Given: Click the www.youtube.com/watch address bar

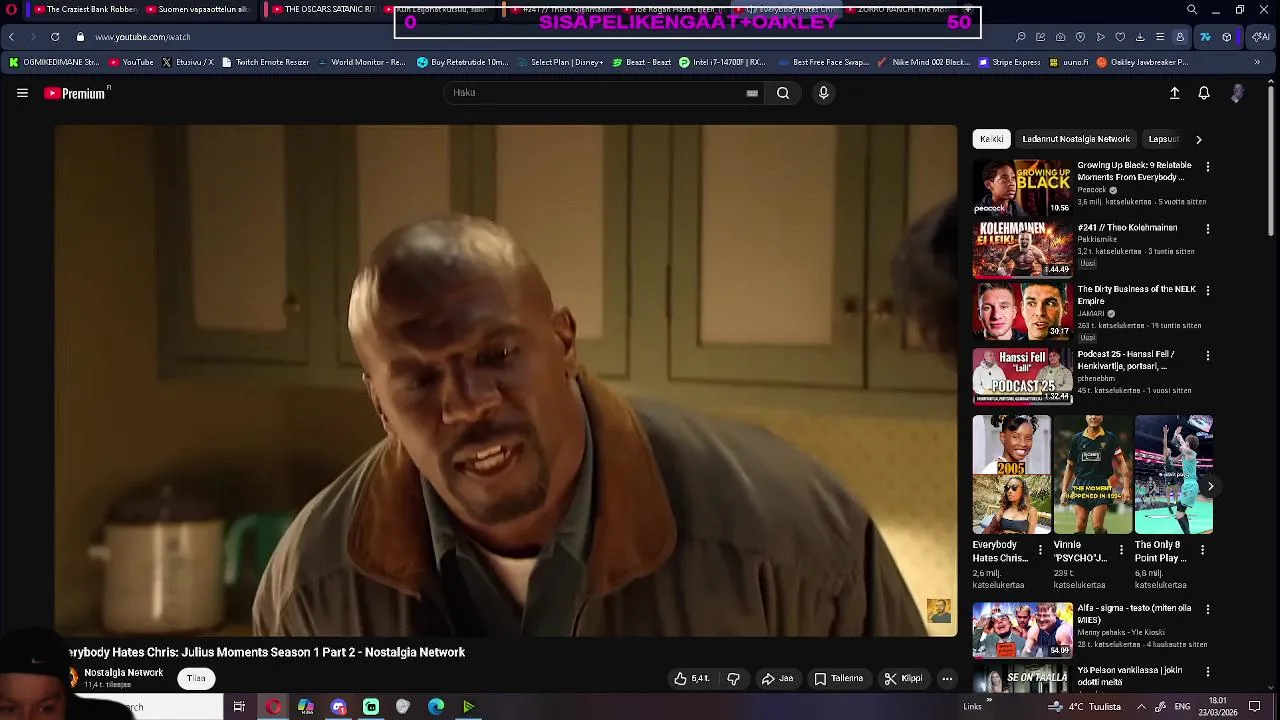Looking at the screenshot, I should click(x=143, y=37).
